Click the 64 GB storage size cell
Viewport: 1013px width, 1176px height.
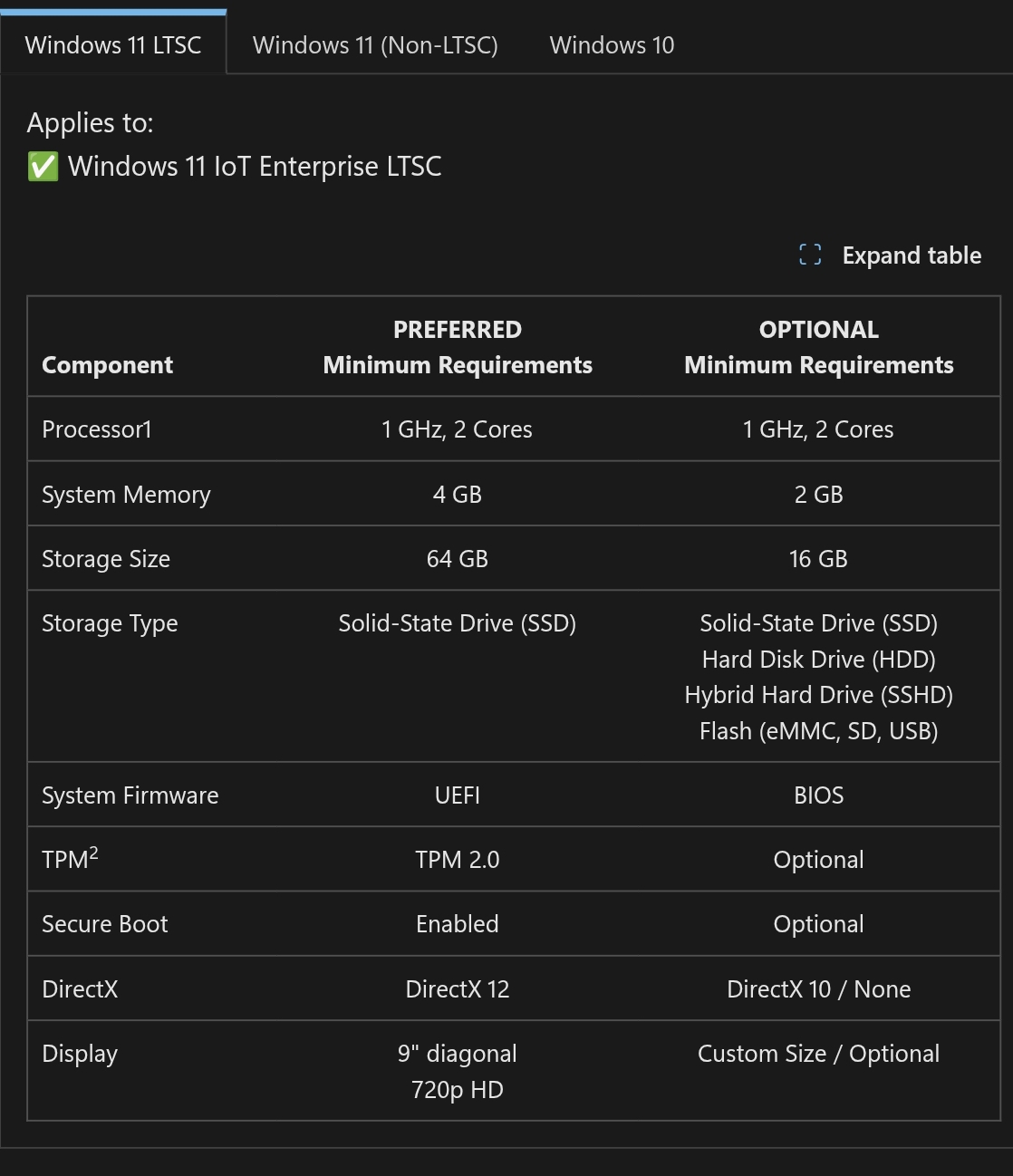tap(458, 559)
